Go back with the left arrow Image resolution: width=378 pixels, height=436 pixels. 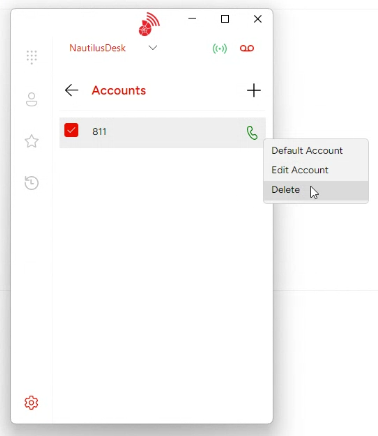tap(71, 90)
